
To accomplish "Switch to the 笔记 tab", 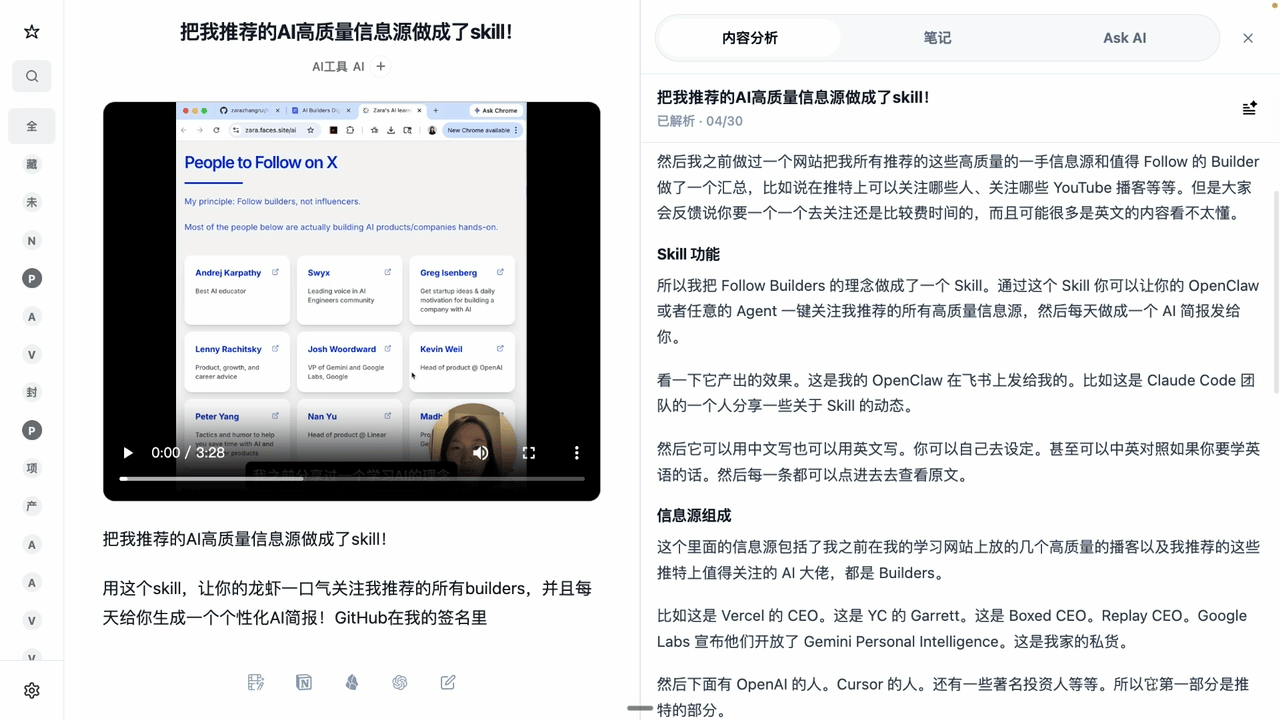I will click(x=937, y=38).
